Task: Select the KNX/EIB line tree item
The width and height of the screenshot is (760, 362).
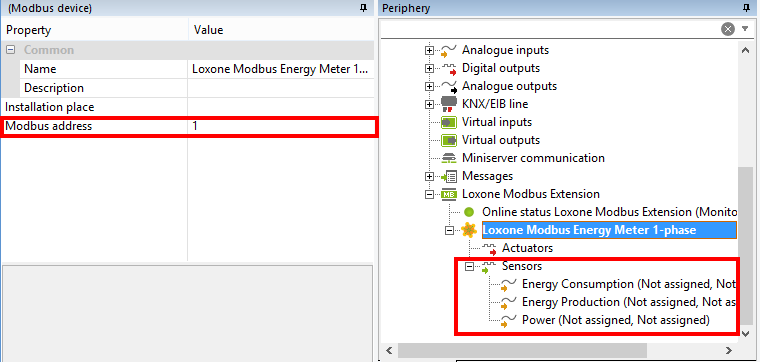Action: click(495, 104)
